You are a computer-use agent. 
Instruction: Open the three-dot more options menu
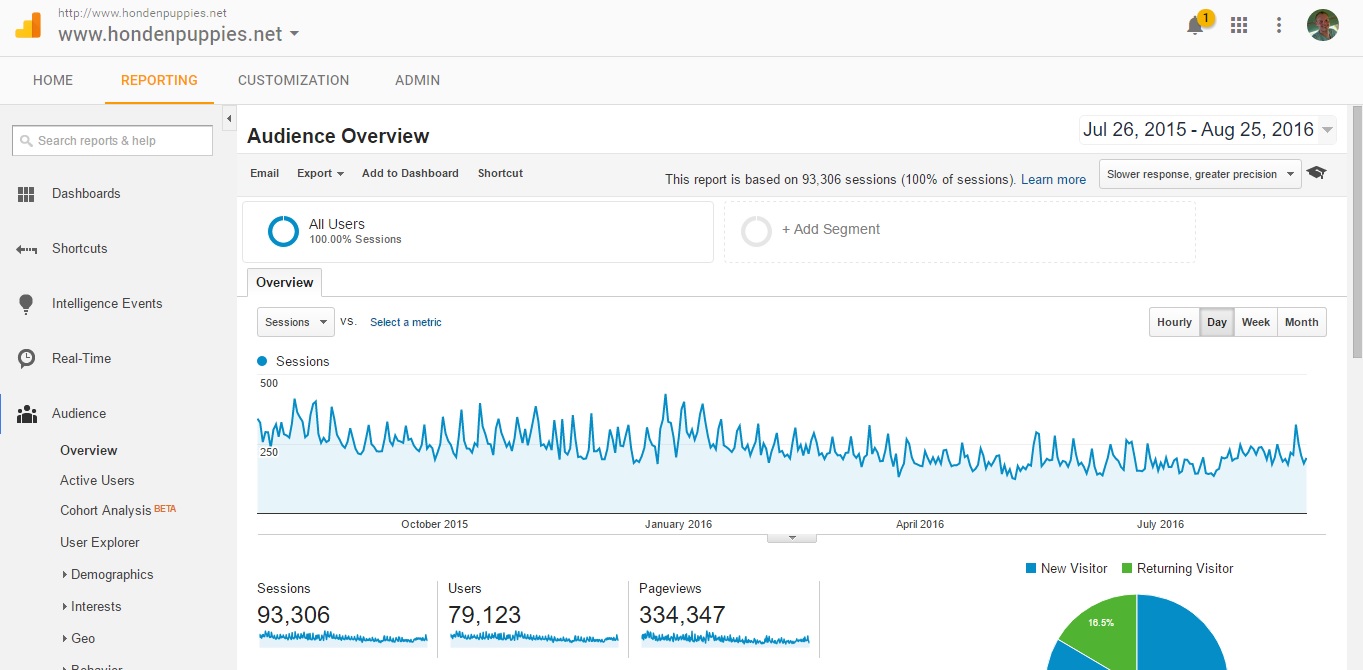1279,26
